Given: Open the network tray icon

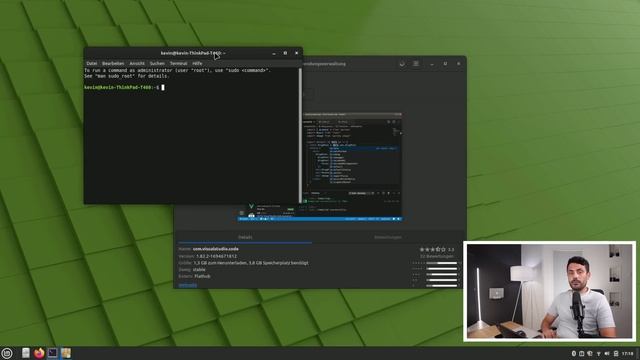Looking at the screenshot, I should point(598,353).
